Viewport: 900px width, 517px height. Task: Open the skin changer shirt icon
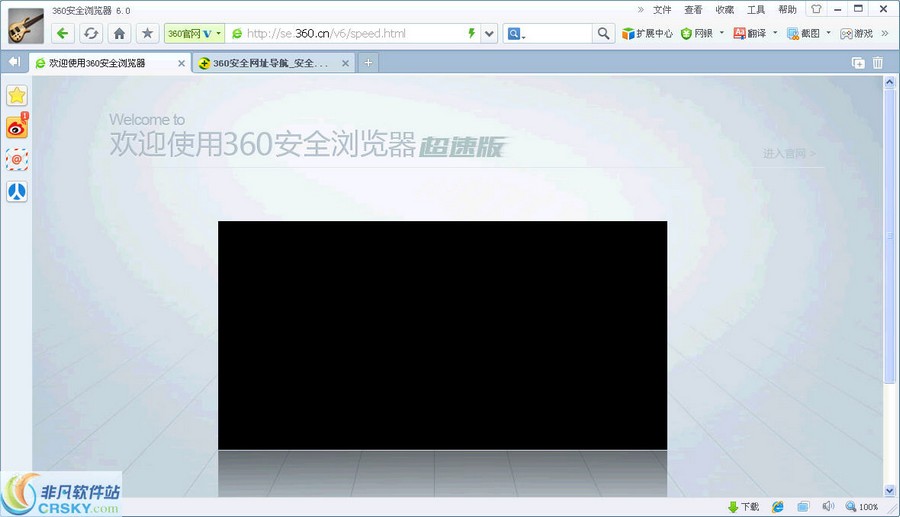click(x=816, y=9)
